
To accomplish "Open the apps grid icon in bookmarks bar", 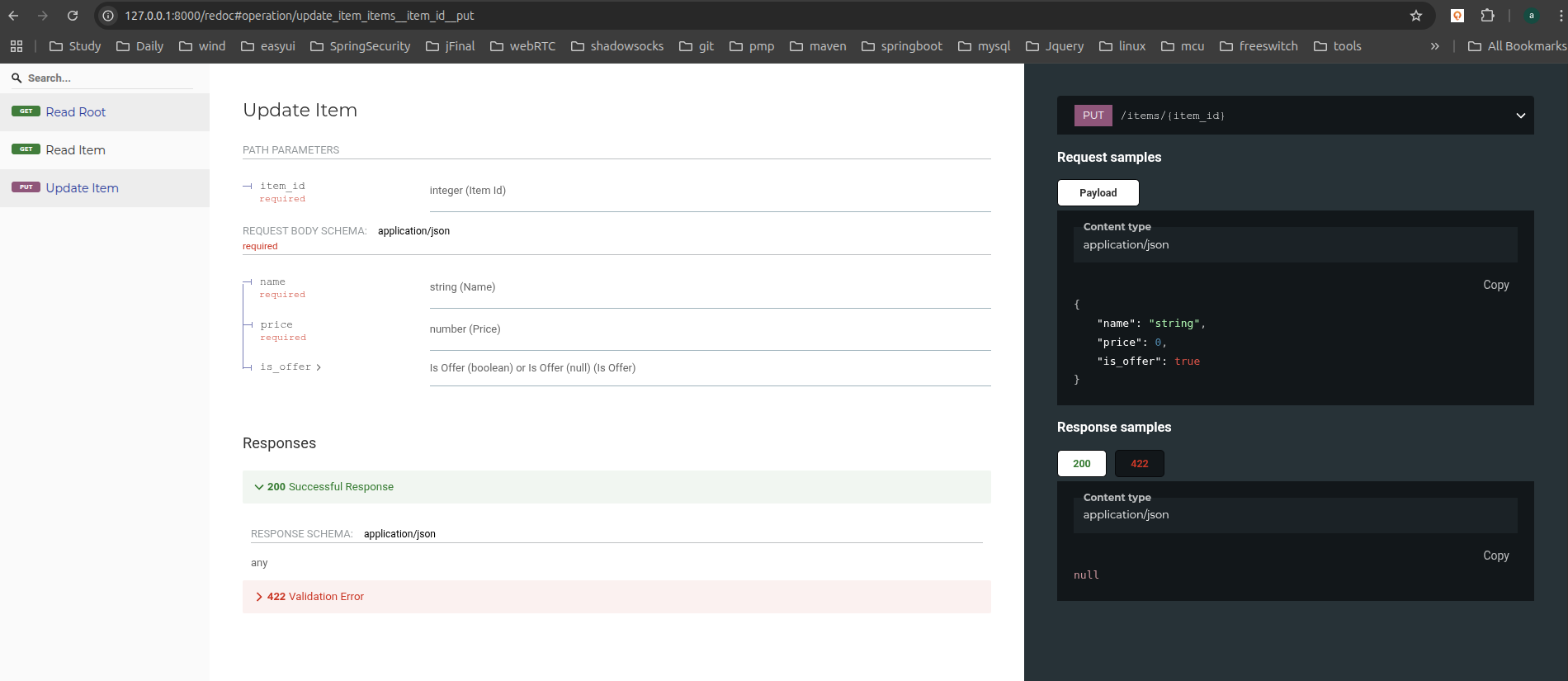I will coord(17,46).
